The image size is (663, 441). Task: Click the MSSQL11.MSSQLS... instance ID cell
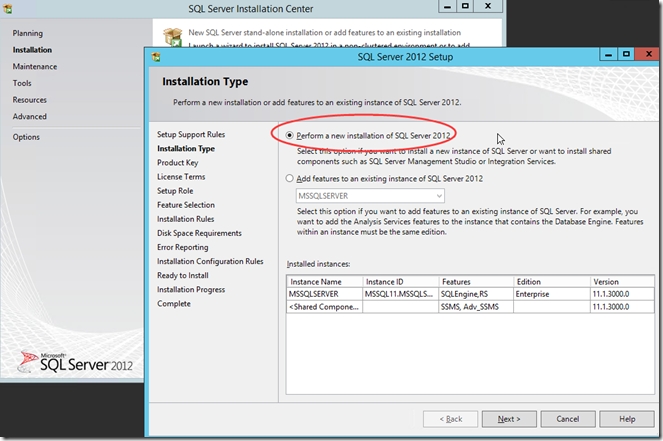point(400,294)
